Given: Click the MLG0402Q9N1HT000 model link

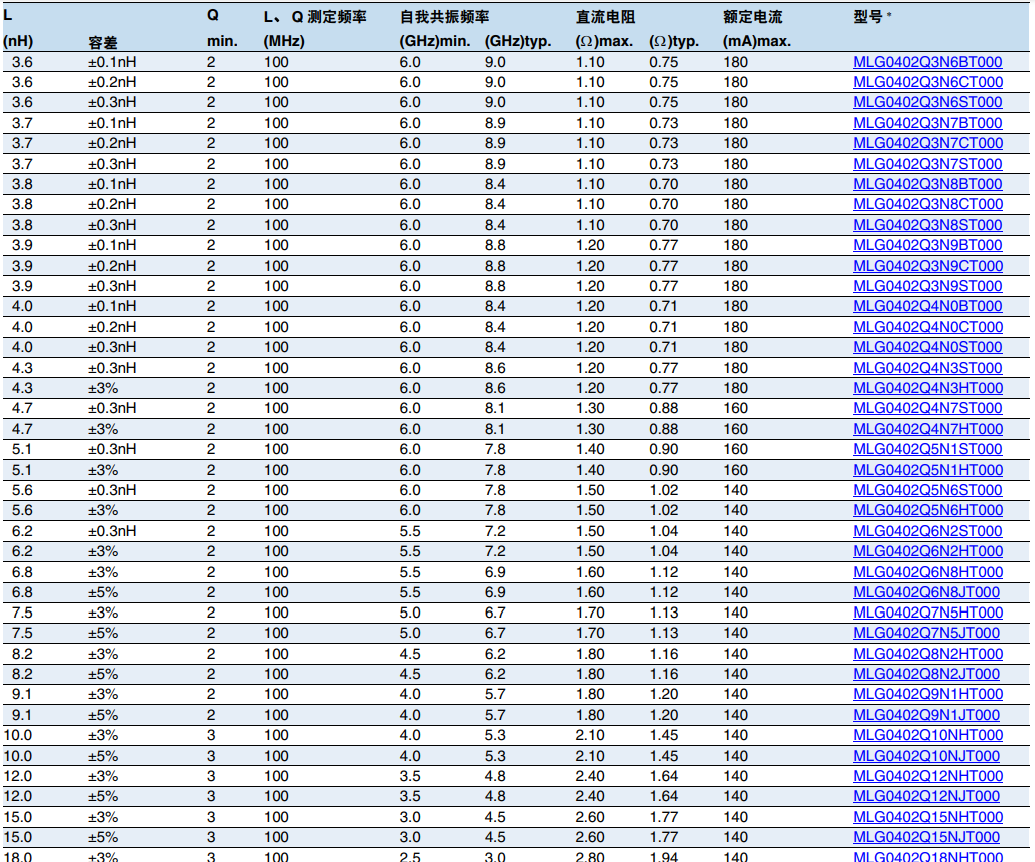Looking at the screenshot, I should pyautogui.click(x=927, y=694).
